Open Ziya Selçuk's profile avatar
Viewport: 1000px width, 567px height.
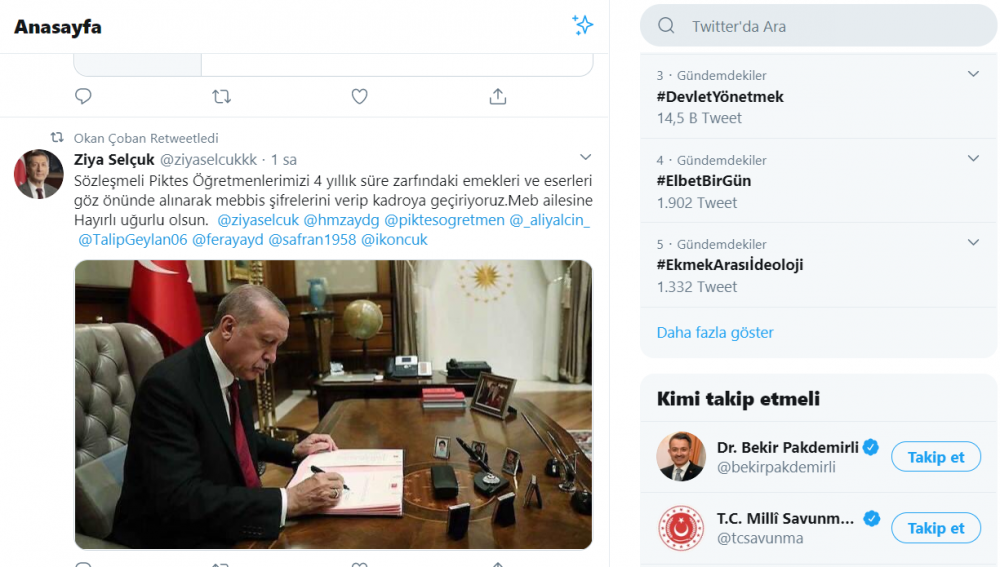pyautogui.click(x=39, y=174)
